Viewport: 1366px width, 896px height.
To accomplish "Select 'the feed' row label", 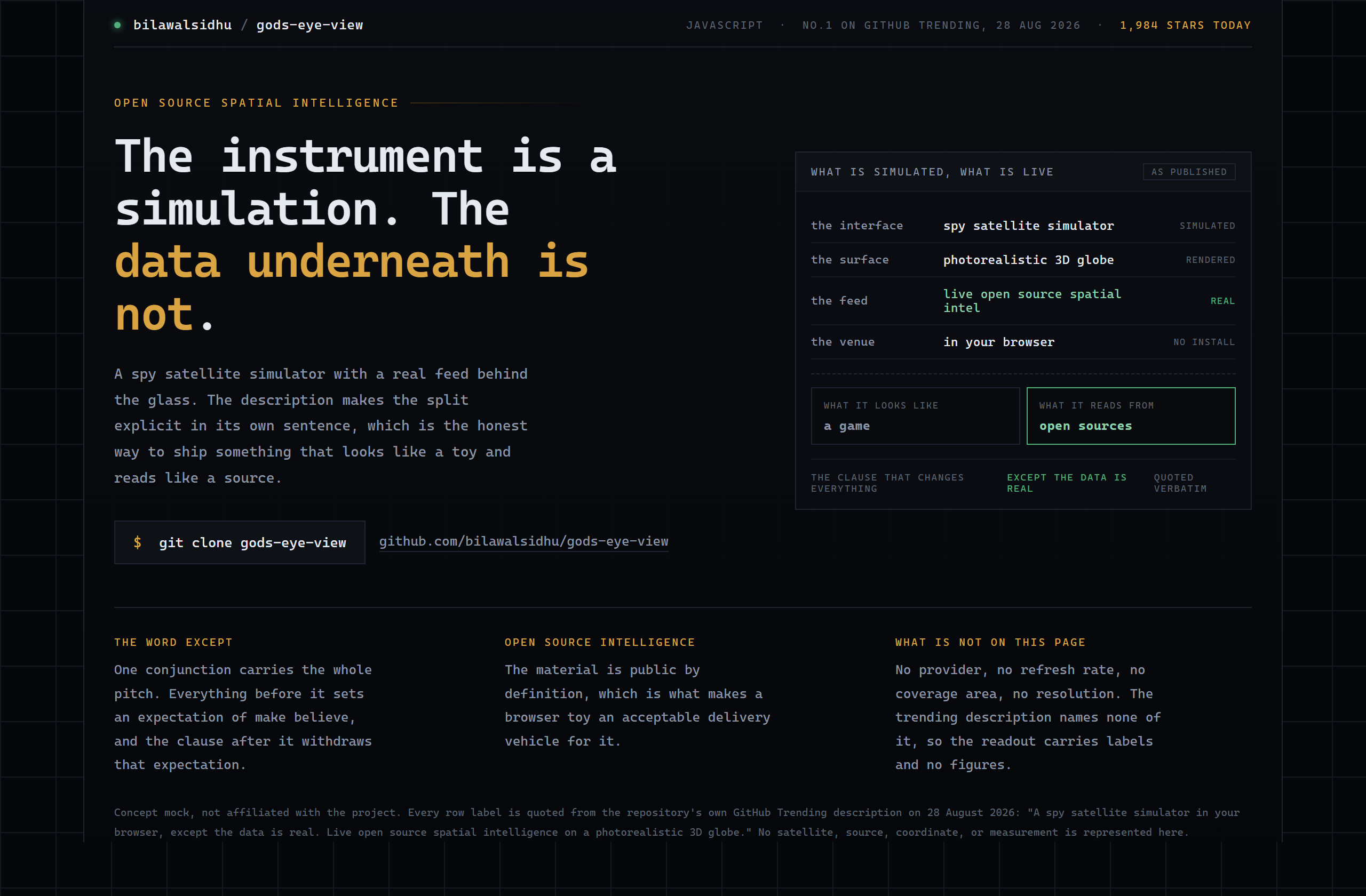I will (x=838, y=301).
